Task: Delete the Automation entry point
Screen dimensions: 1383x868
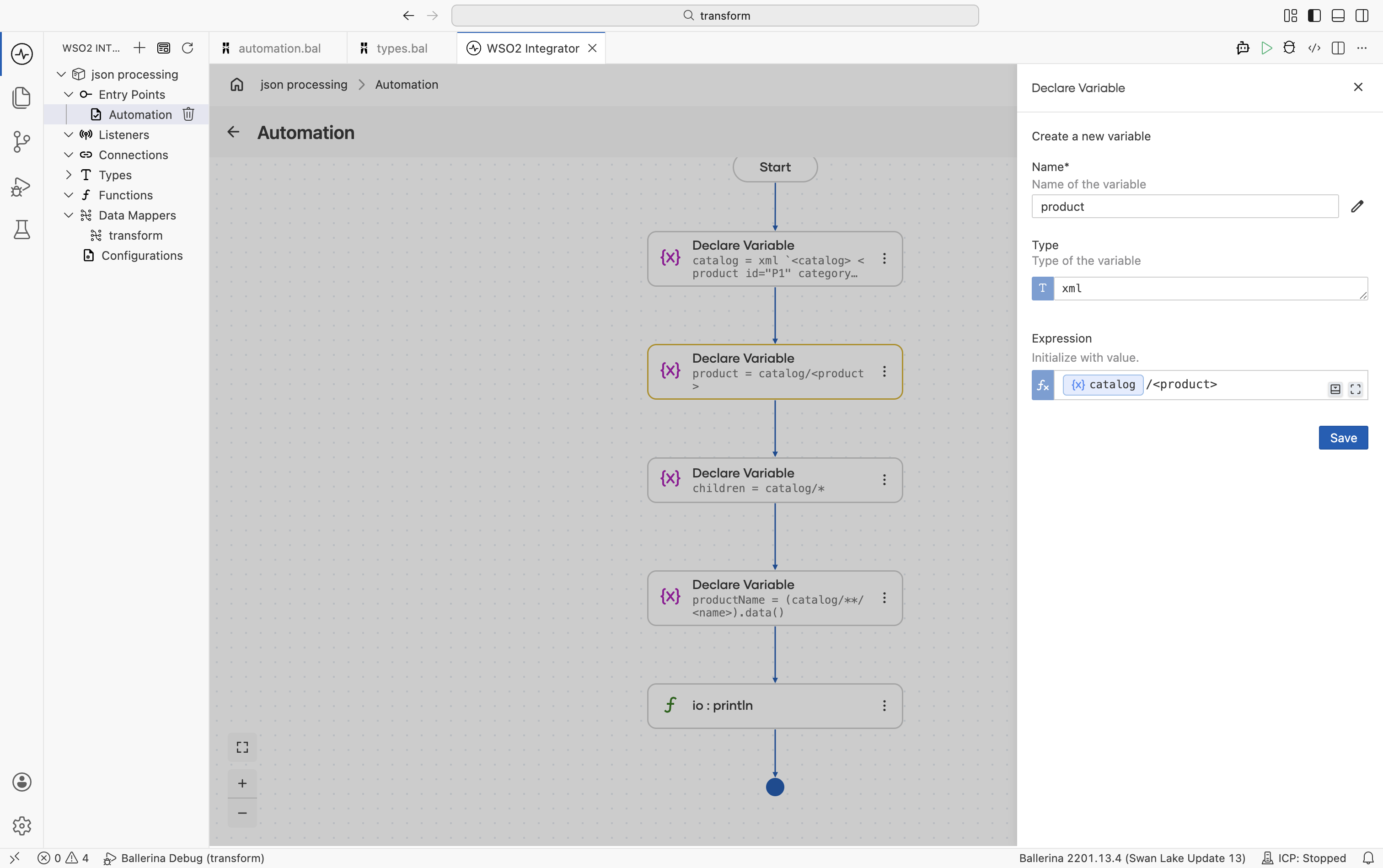Action: [x=188, y=114]
